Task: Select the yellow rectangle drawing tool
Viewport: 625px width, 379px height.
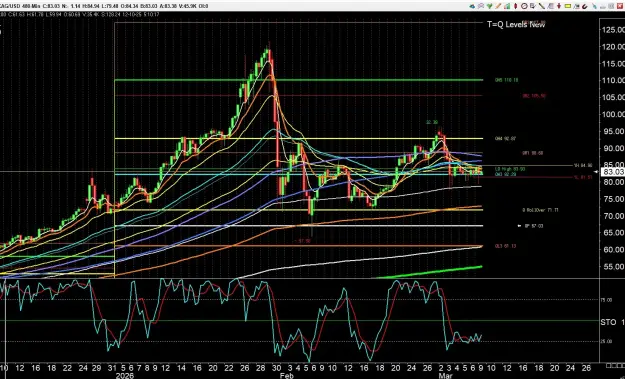Action: tap(568, 6)
